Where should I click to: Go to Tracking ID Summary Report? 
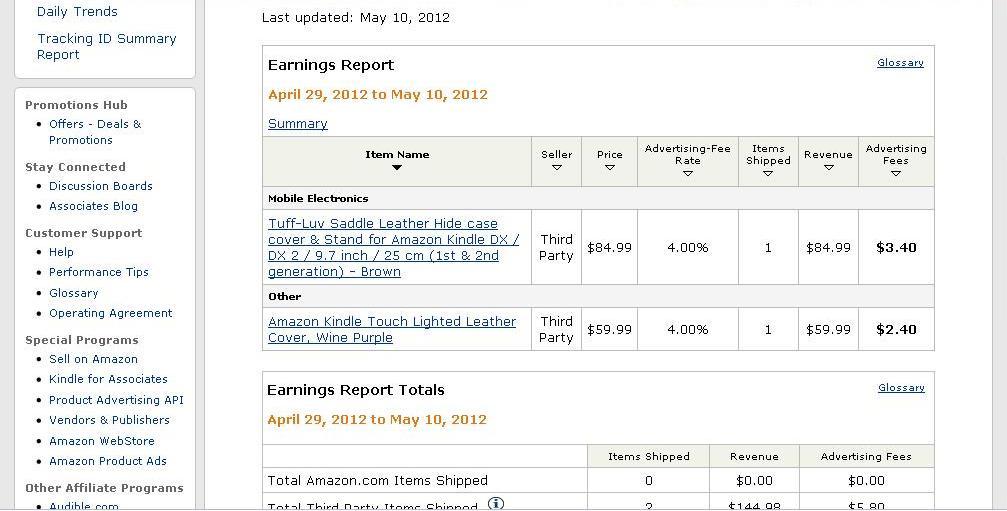tap(106, 46)
